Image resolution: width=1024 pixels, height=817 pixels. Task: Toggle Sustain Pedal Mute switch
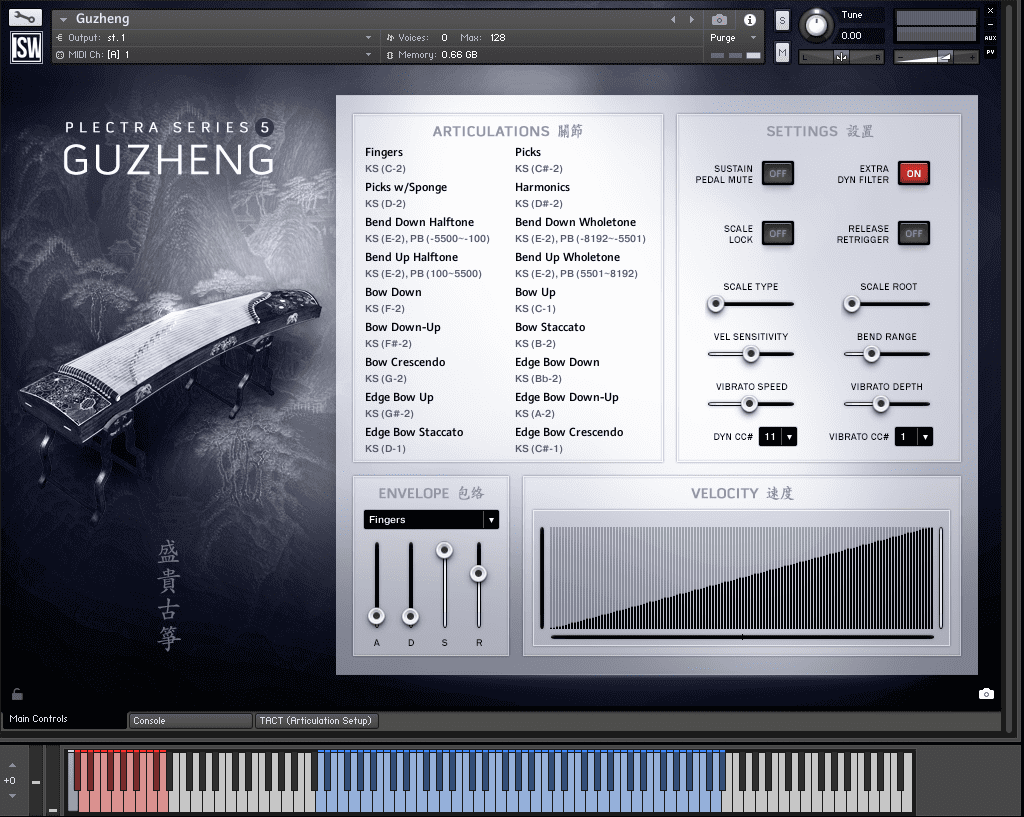point(778,174)
